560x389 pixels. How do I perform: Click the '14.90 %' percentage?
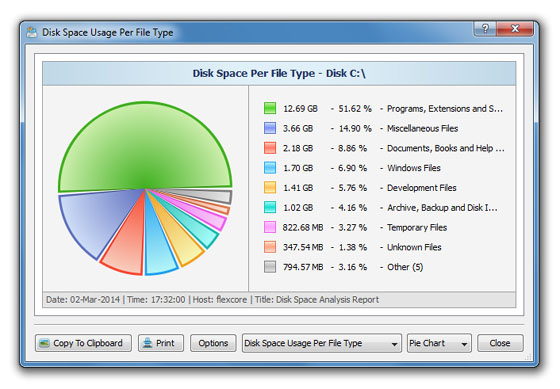pyautogui.click(x=355, y=128)
